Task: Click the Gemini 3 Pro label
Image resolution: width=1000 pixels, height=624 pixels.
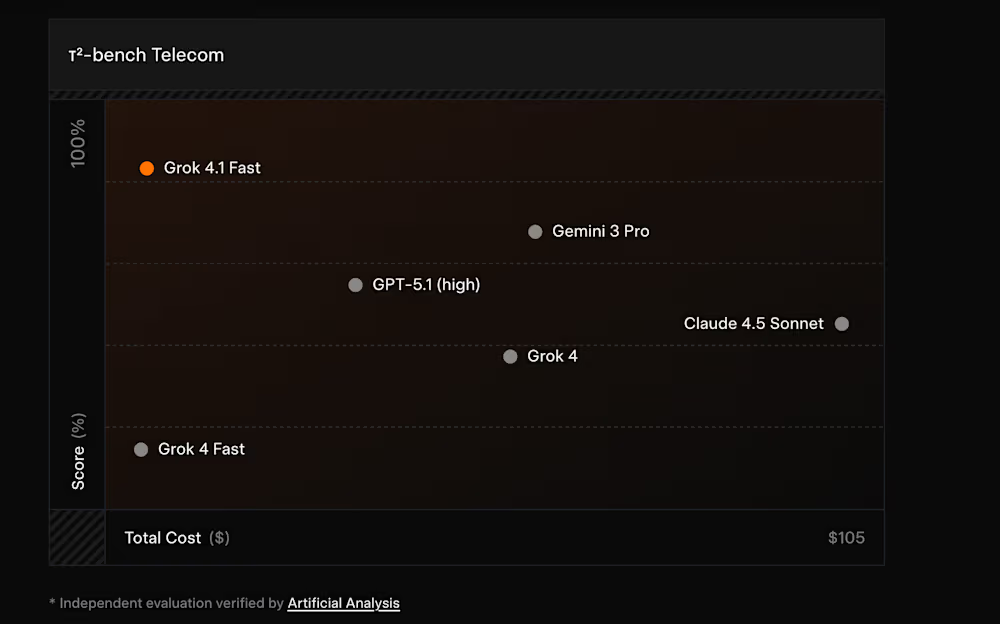Action: click(x=600, y=232)
